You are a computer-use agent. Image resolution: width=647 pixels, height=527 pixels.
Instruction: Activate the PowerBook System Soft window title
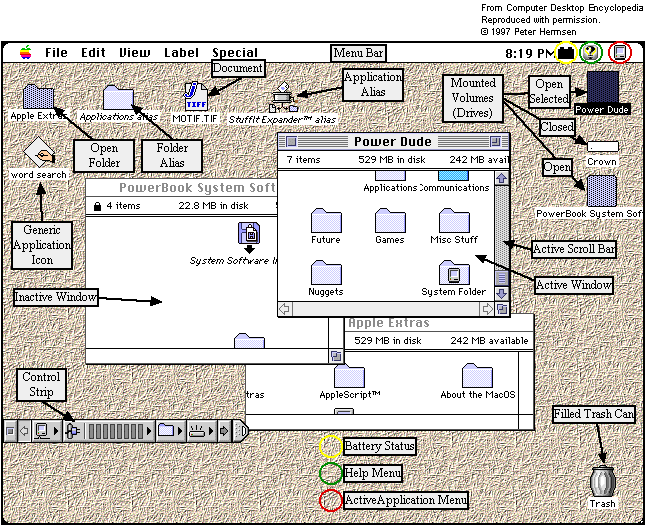pos(197,188)
